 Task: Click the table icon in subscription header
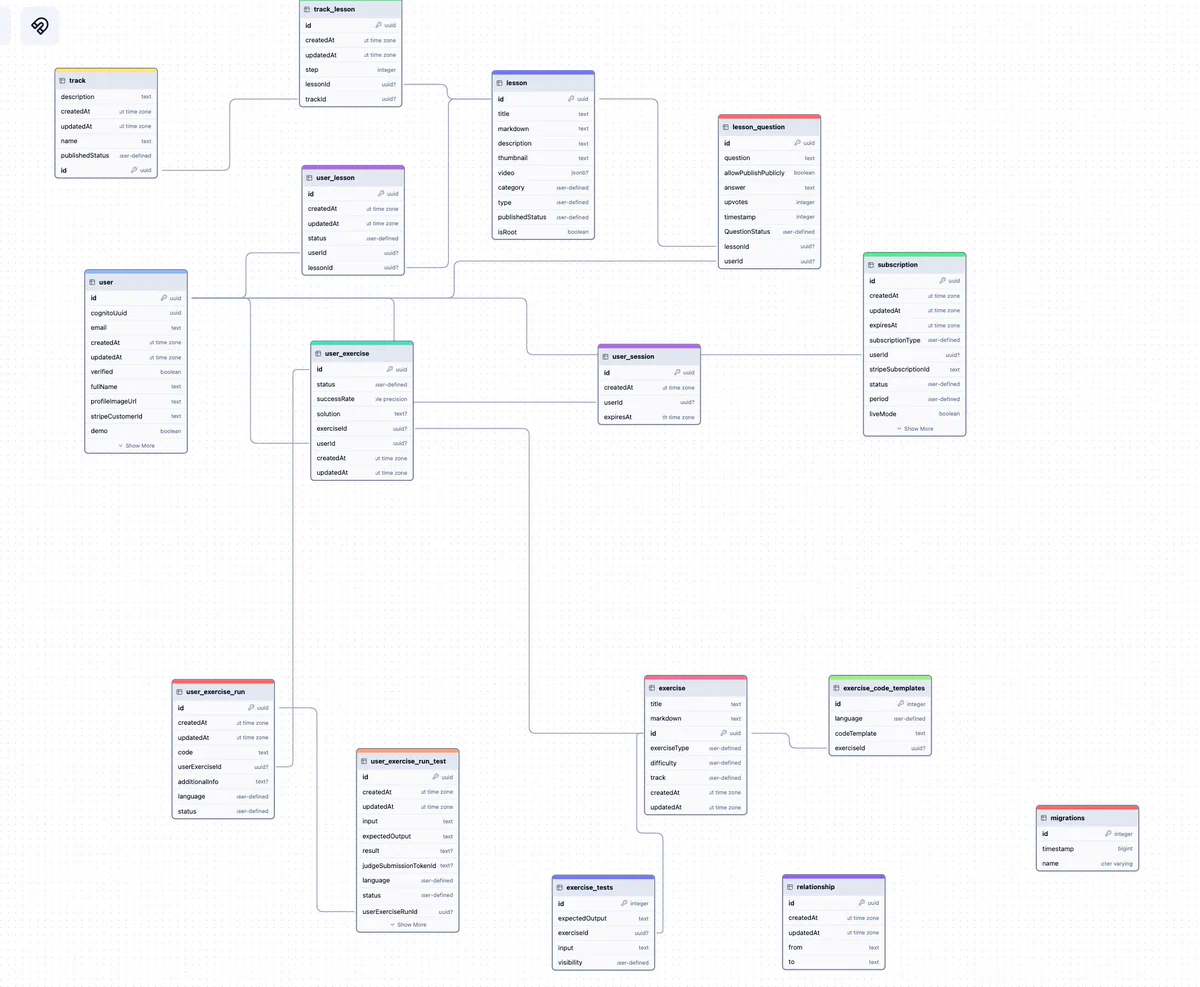tap(871, 265)
